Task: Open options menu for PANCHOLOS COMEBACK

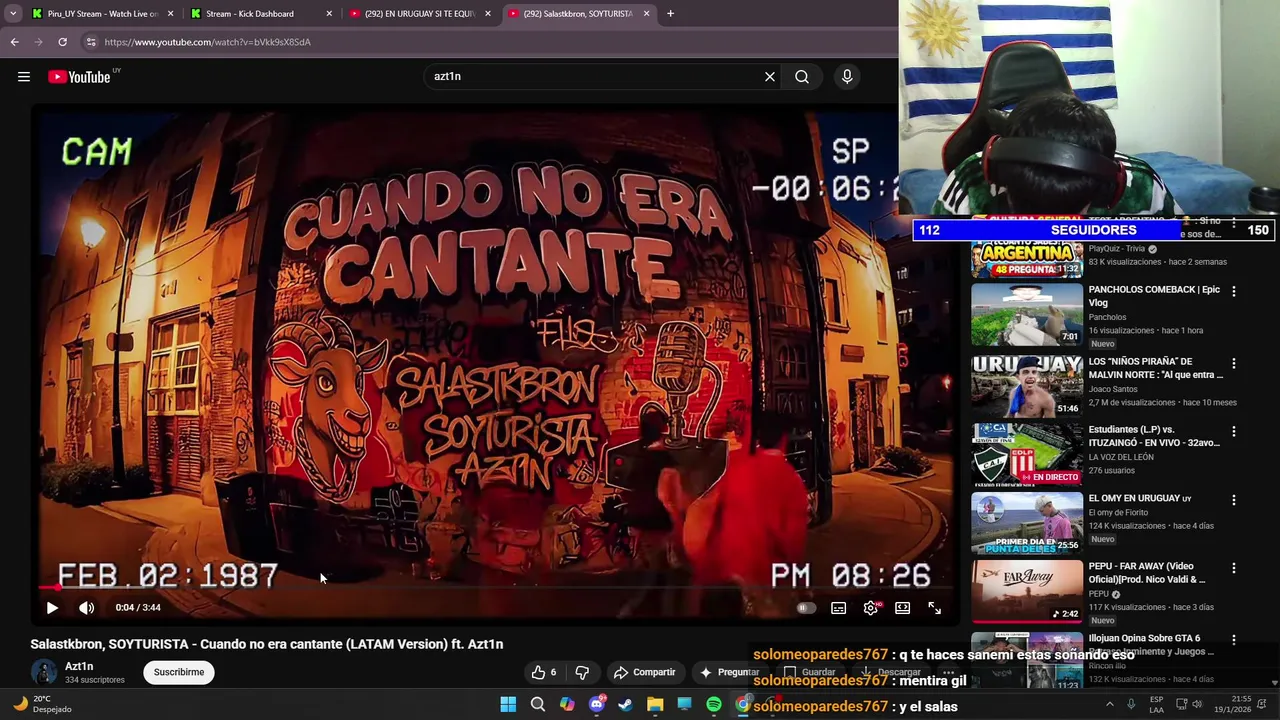Action: coord(1233,291)
